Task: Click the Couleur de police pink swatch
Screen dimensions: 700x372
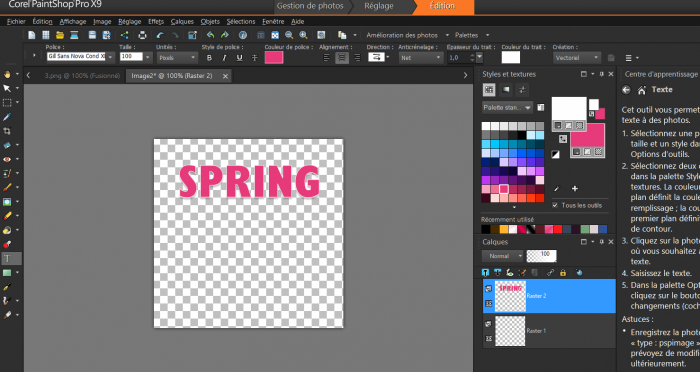Action: click(x=274, y=57)
